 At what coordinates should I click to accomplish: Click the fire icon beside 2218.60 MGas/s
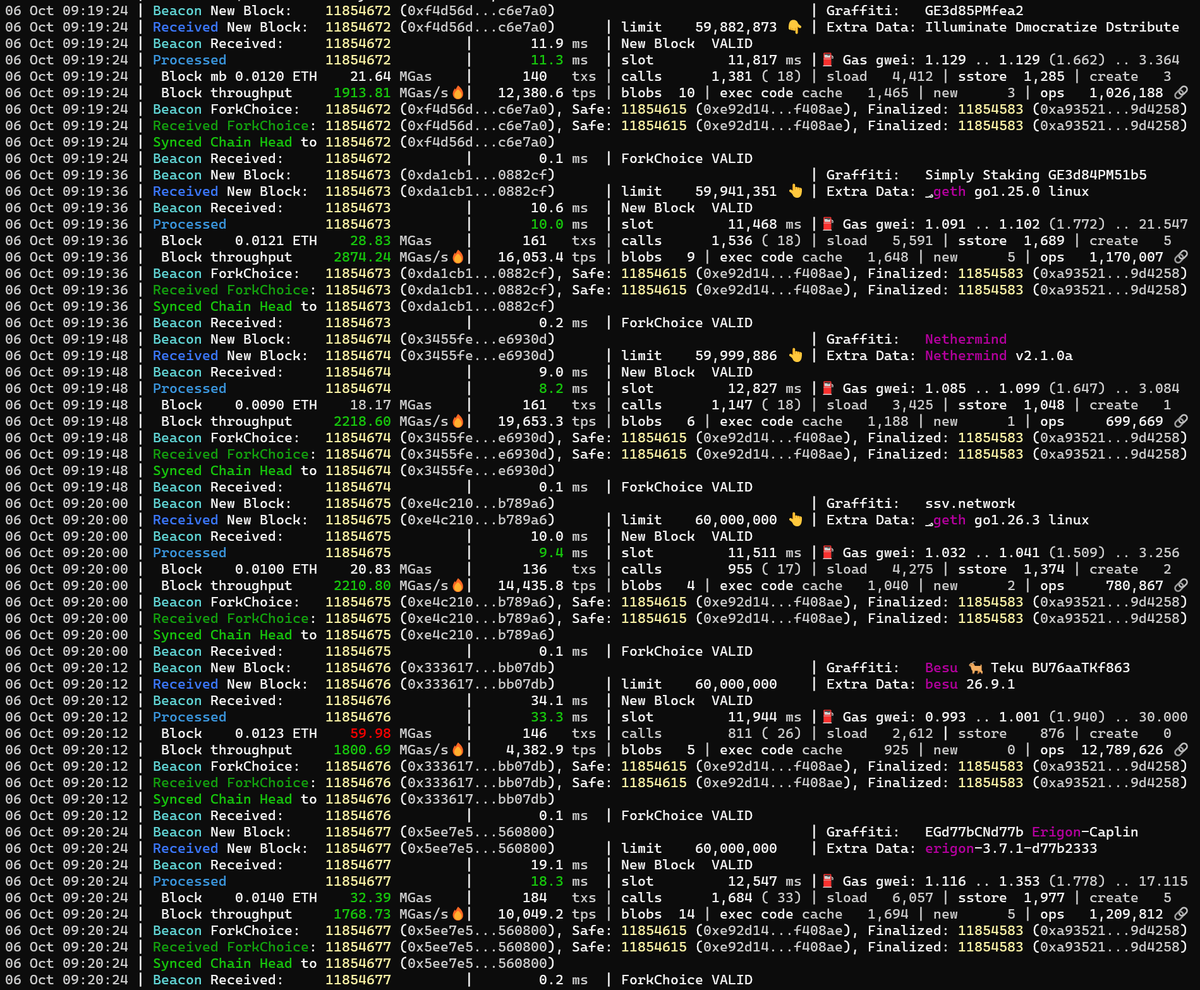(458, 421)
